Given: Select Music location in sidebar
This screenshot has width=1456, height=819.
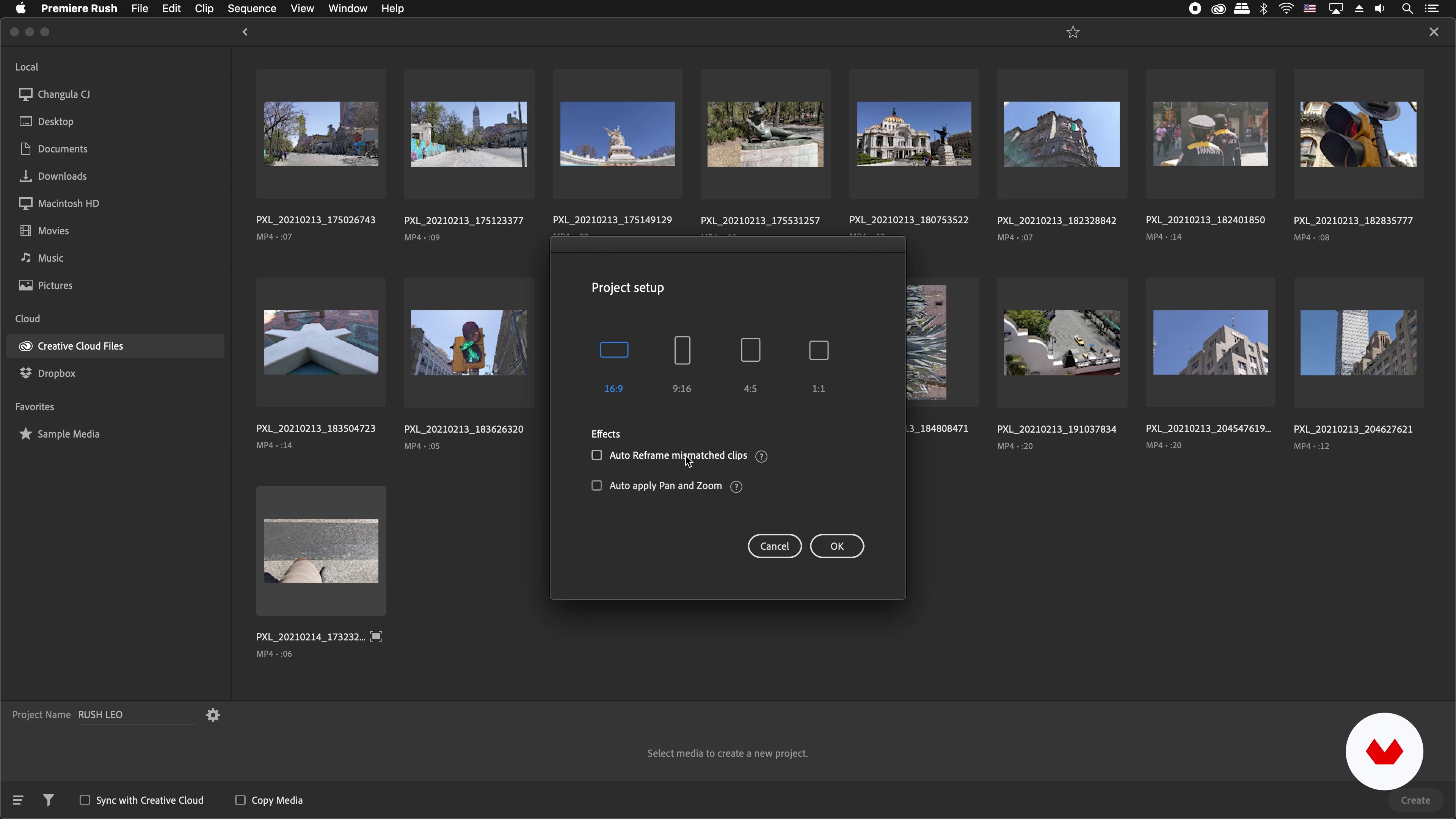Looking at the screenshot, I should pos(115,258).
